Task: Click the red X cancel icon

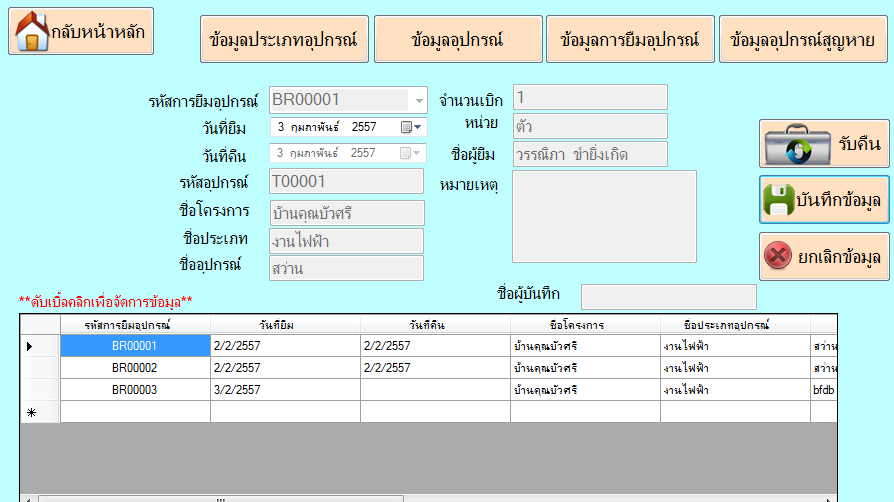Action: tap(778, 256)
